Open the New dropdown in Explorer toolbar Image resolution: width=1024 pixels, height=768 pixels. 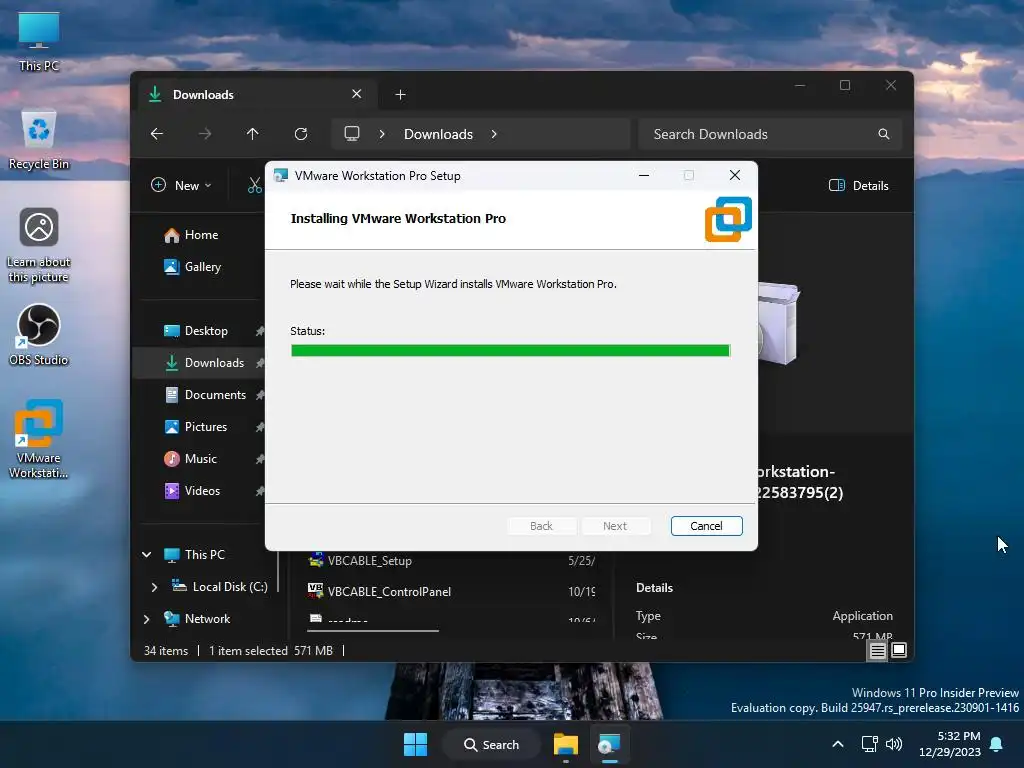pos(182,185)
